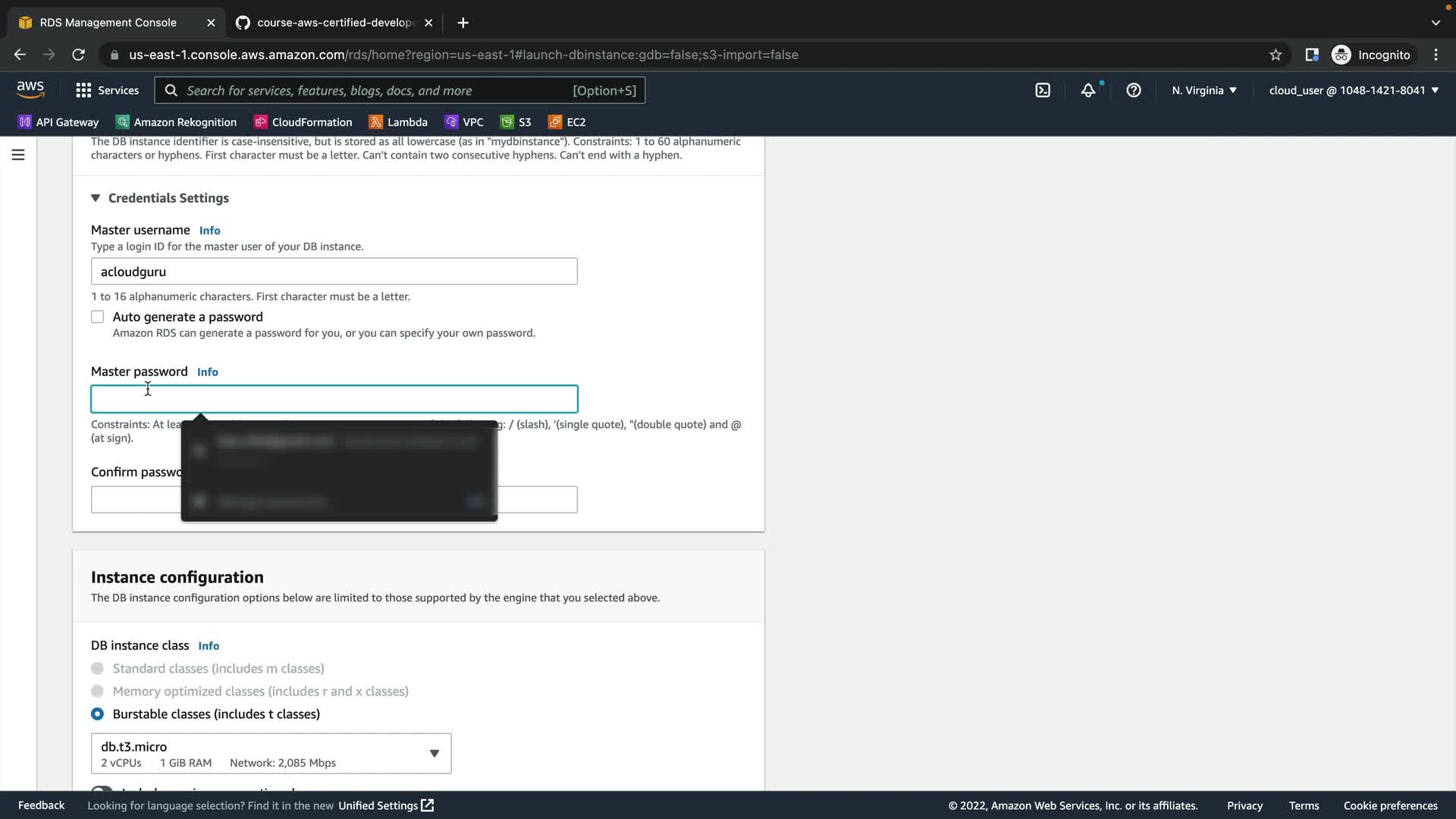Enable Auto generate a password checkbox

98,317
